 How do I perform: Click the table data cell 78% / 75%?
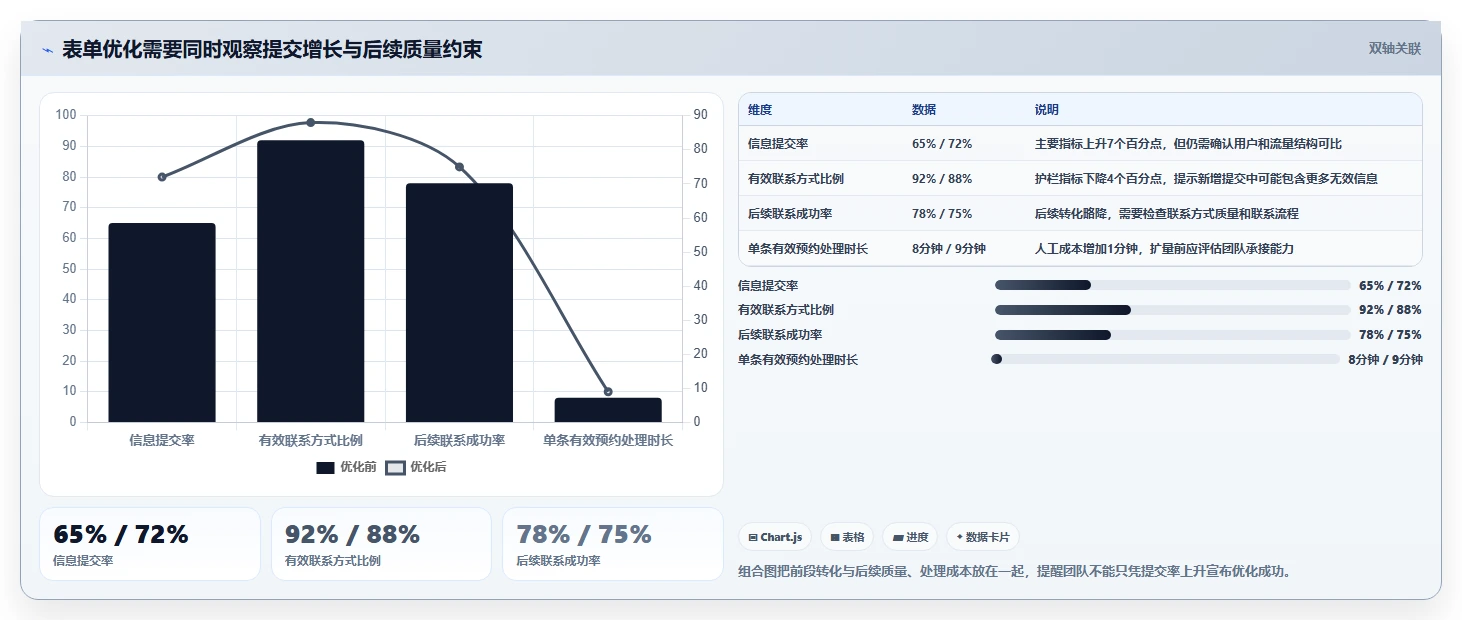point(942,214)
